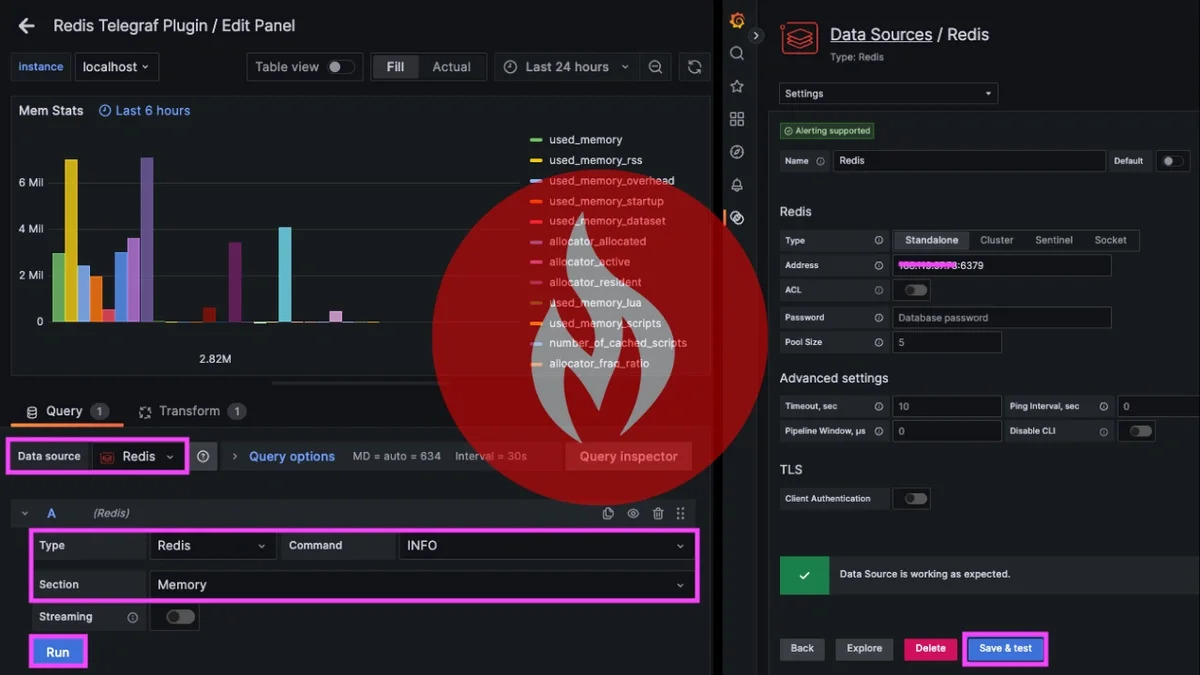The image size is (1200, 675).
Task: Select Socket Redis type
Action: coord(1110,240)
